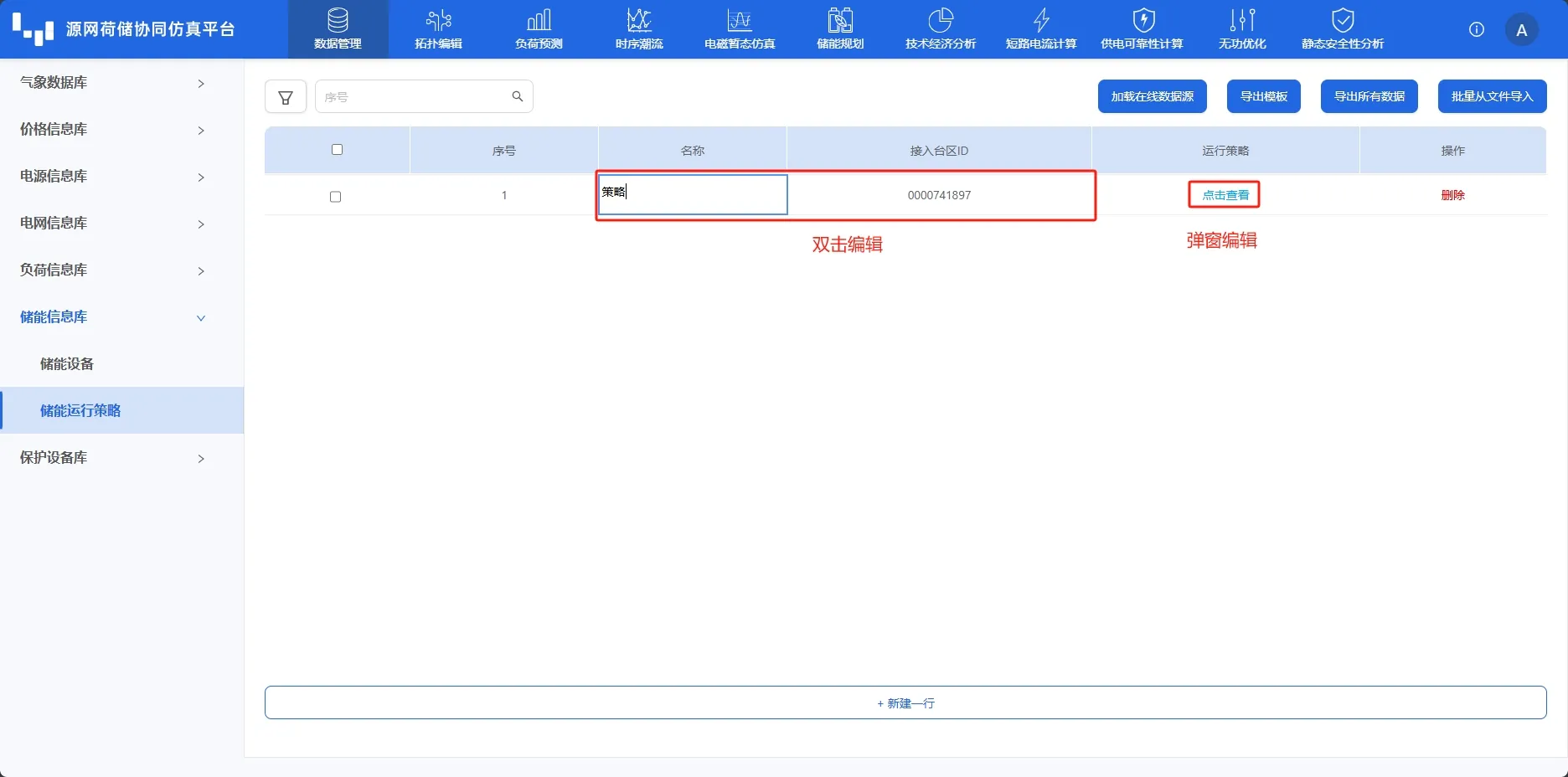
Task: Open the info circle icon in header
Action: [1476, 30]
